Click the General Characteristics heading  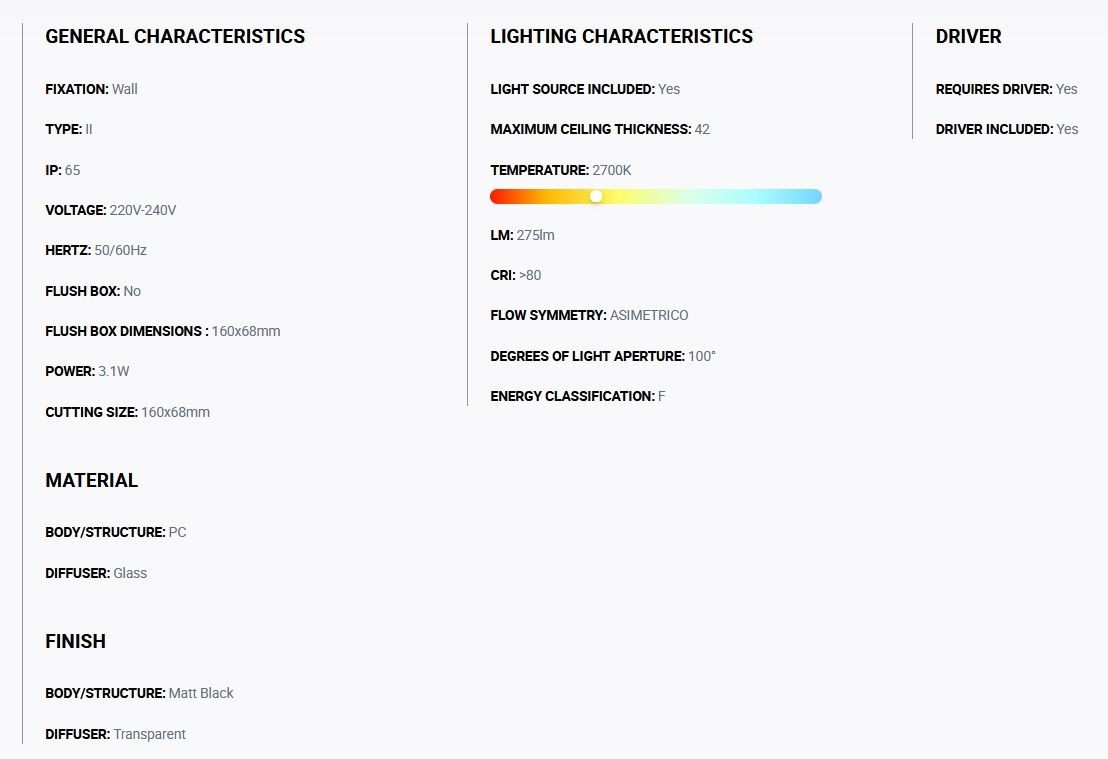[x=175, y=37]
